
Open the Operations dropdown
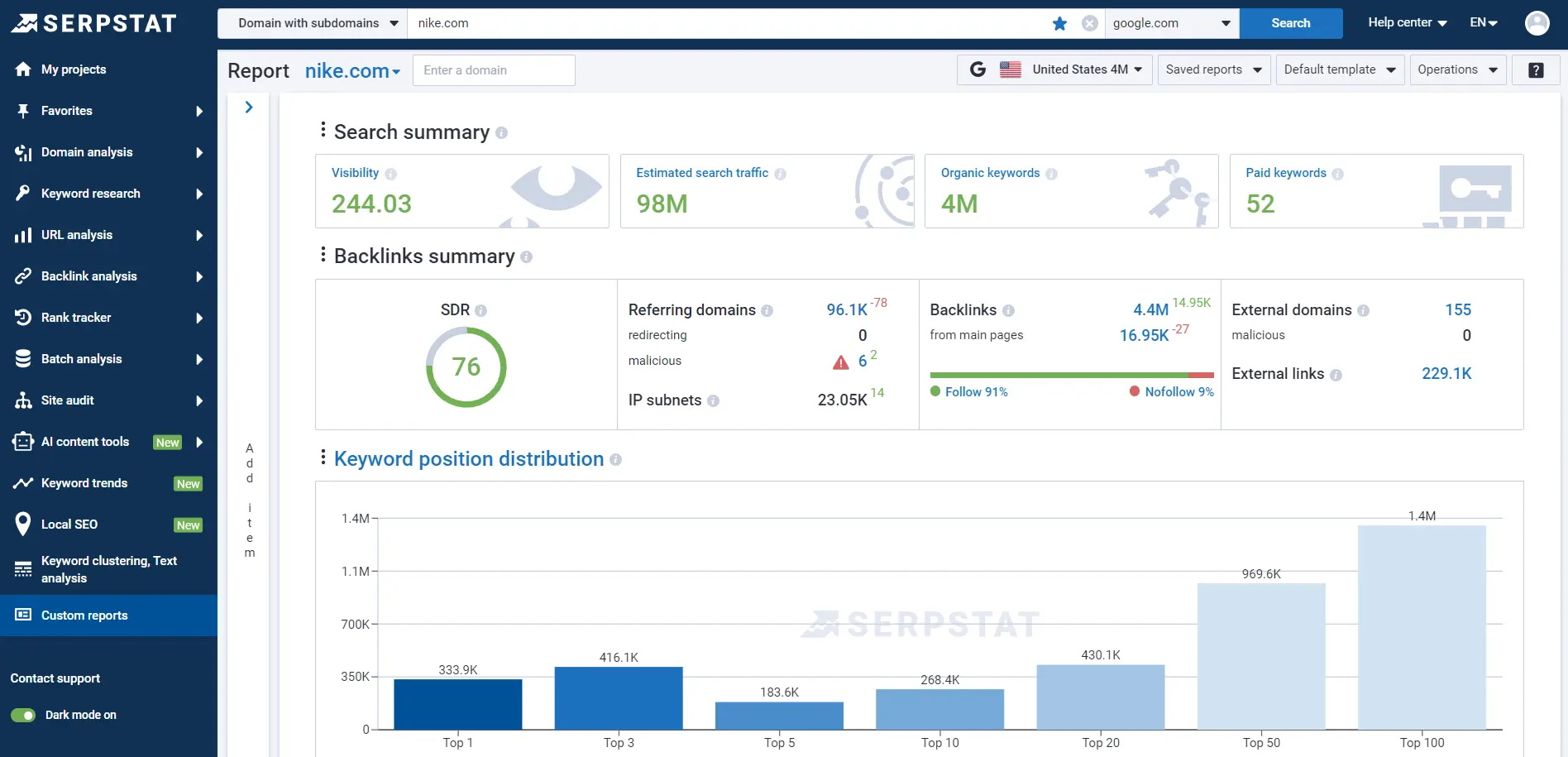point(1458,69)
